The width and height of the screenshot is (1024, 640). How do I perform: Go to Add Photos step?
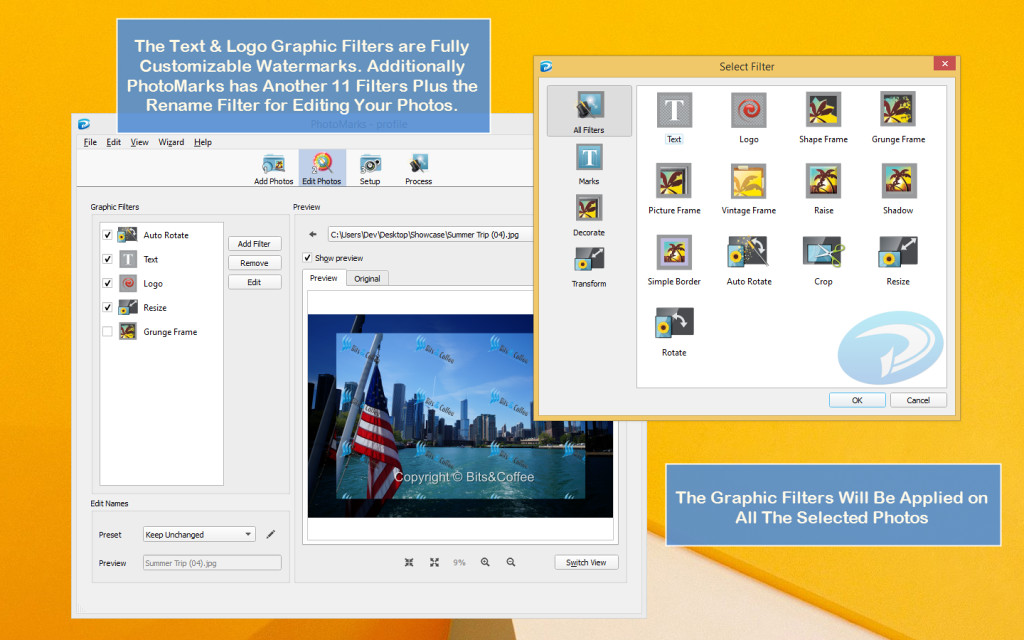pos(273,169)
